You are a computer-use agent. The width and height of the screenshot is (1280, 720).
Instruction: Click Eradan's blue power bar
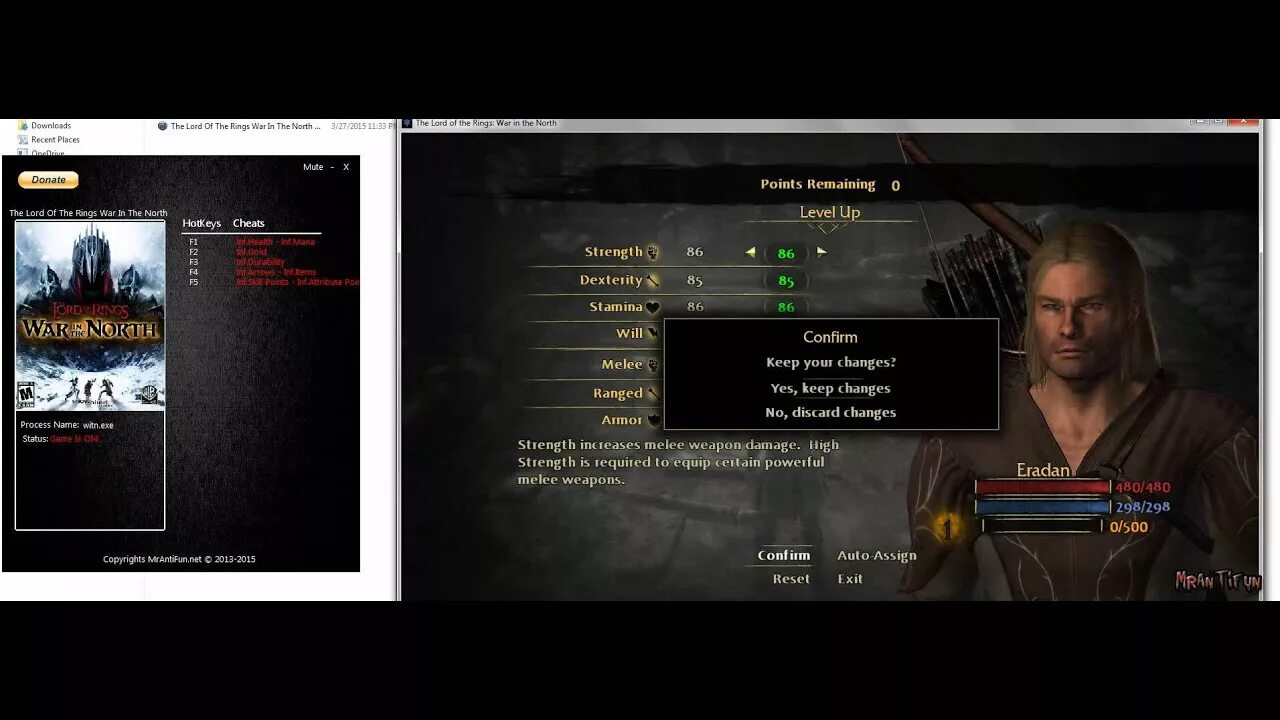[x=1043, y=507]
